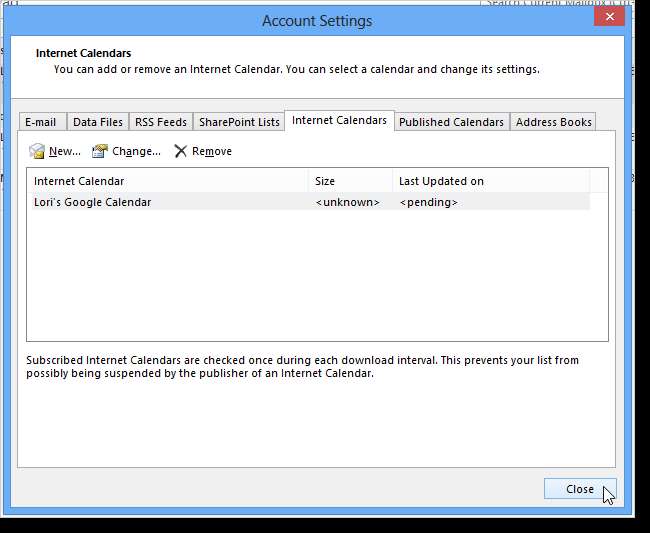This screenshot has height=533, width=650.
Task: Sort by the Internet Calendar column header
Action: [x=168, y=181]
